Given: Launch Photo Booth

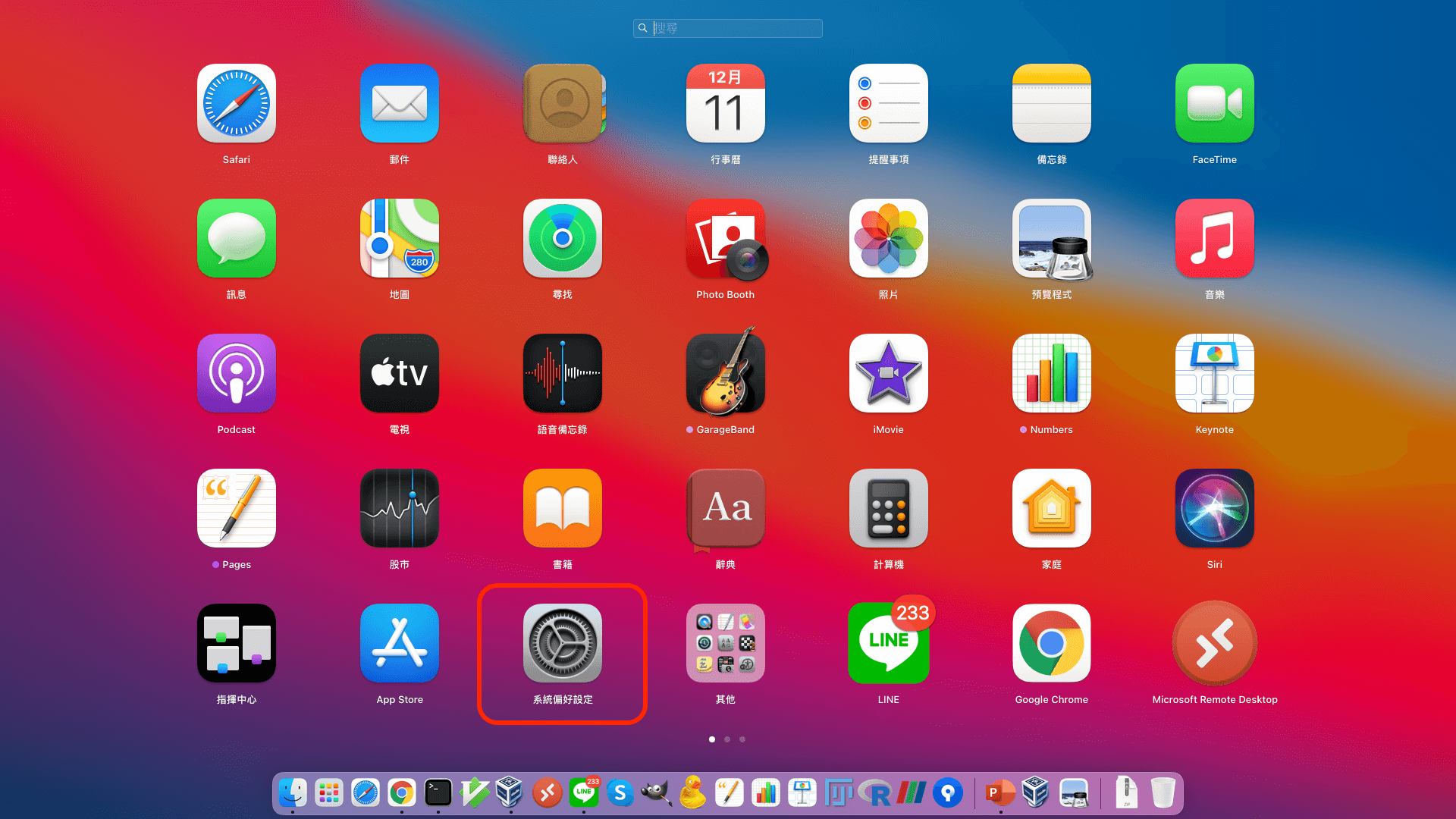Looking at the screenshot, I should coord(726,238).
